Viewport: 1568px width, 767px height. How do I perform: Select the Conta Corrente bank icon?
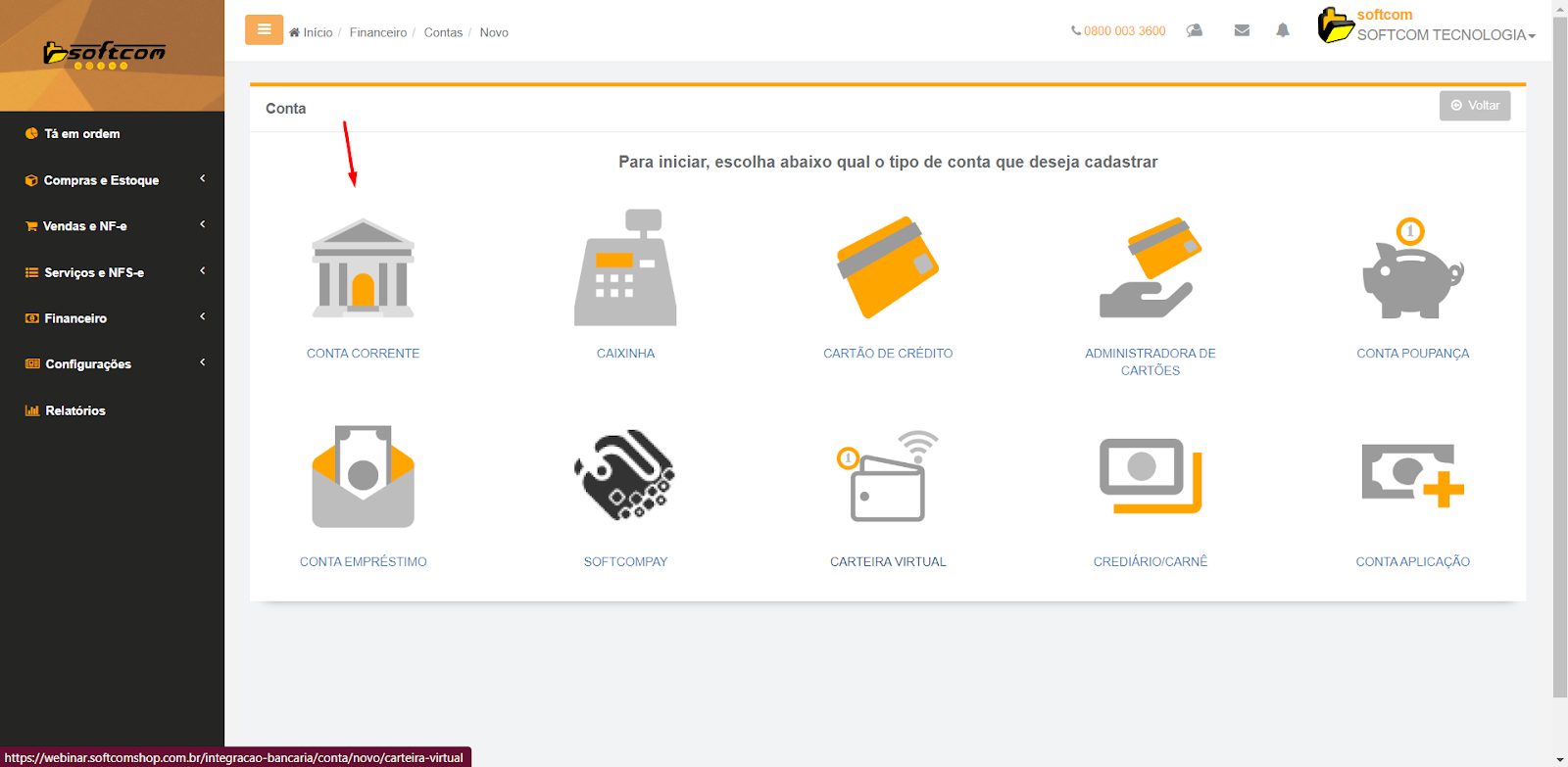[x=363, y=268]
